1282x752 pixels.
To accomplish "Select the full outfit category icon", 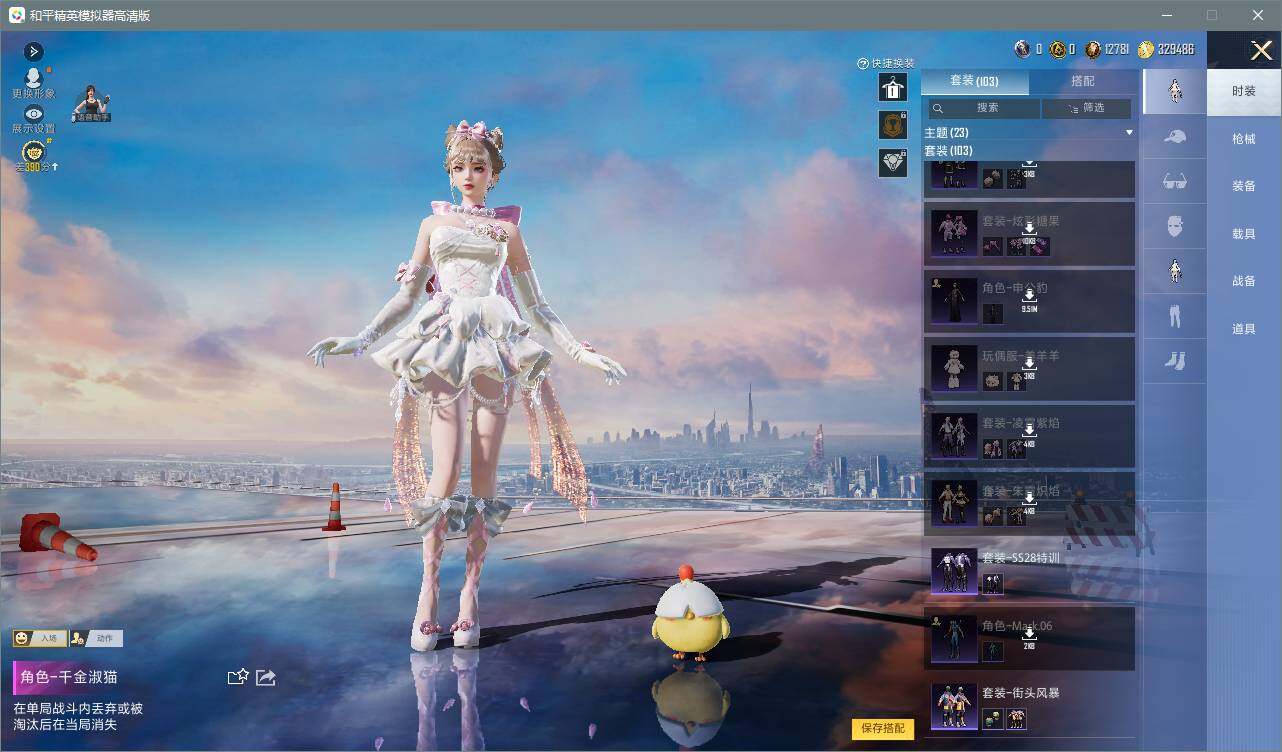I will tap(1175, 91).
